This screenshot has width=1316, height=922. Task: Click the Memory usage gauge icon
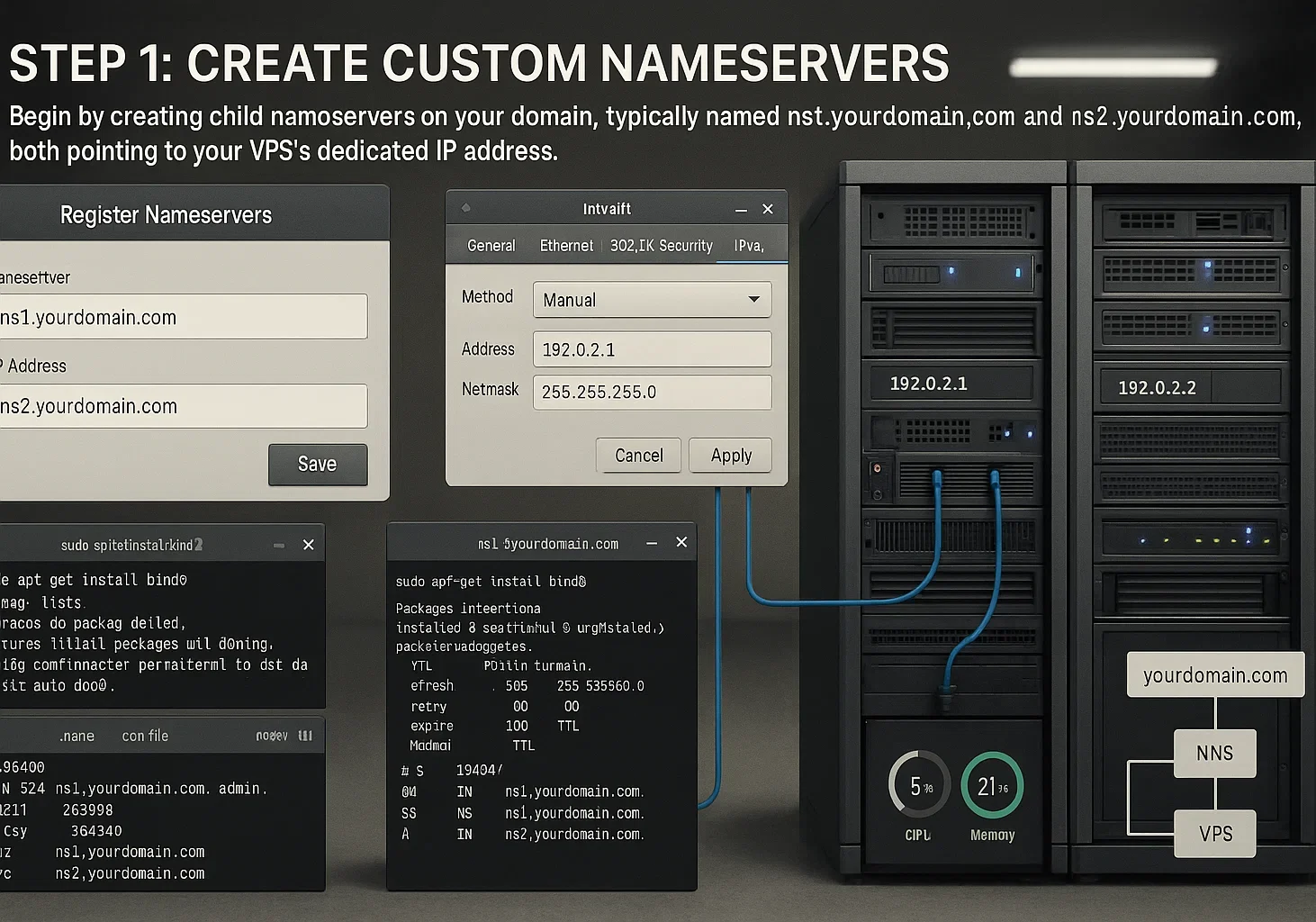click(993, 784)
